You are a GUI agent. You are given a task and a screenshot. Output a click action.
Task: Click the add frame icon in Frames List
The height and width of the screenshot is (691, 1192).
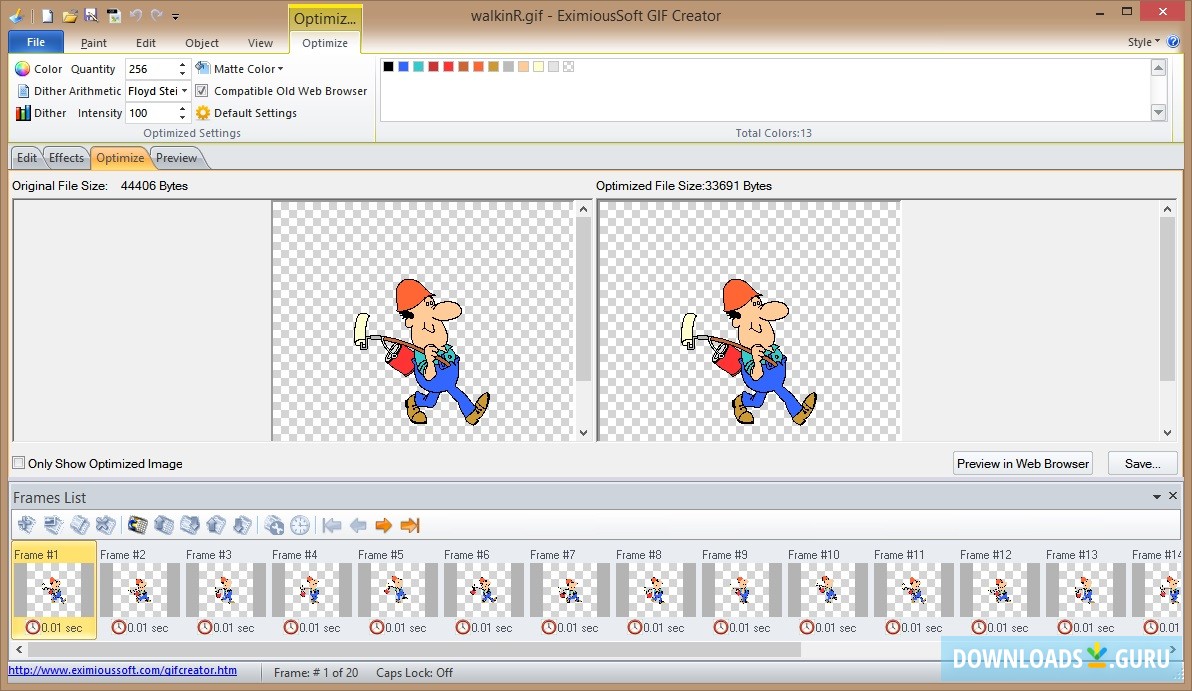pyautogui.click(x=27, y=525)
